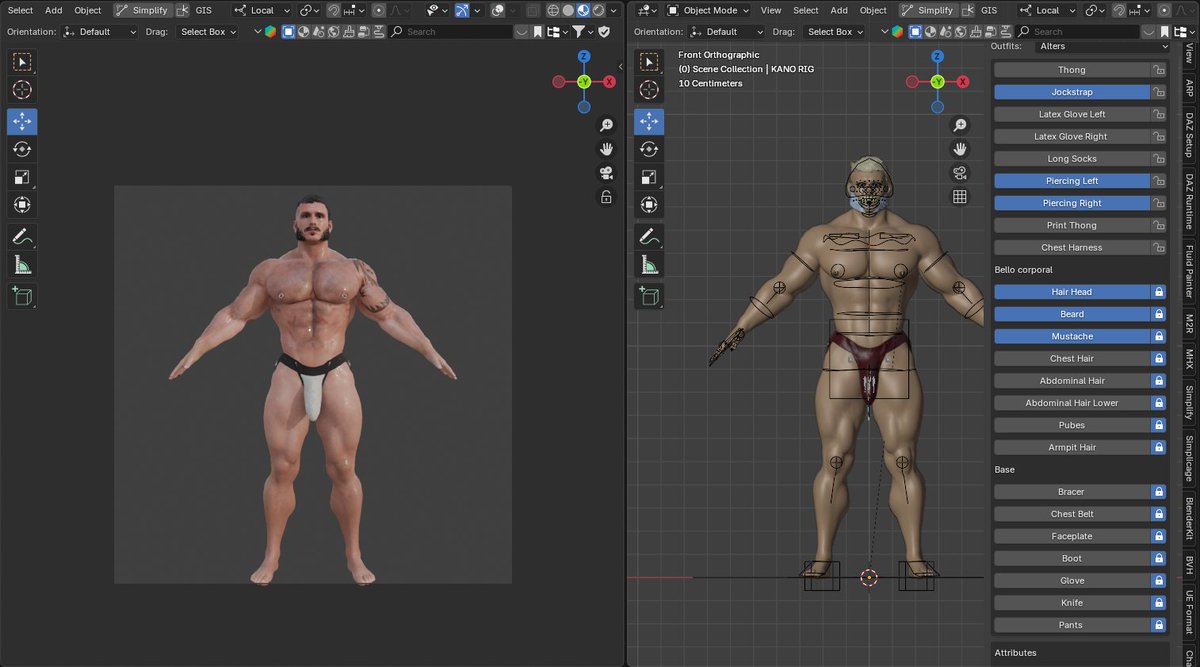Select the Annotate tool in left viewport

click(x=22, y=237)
